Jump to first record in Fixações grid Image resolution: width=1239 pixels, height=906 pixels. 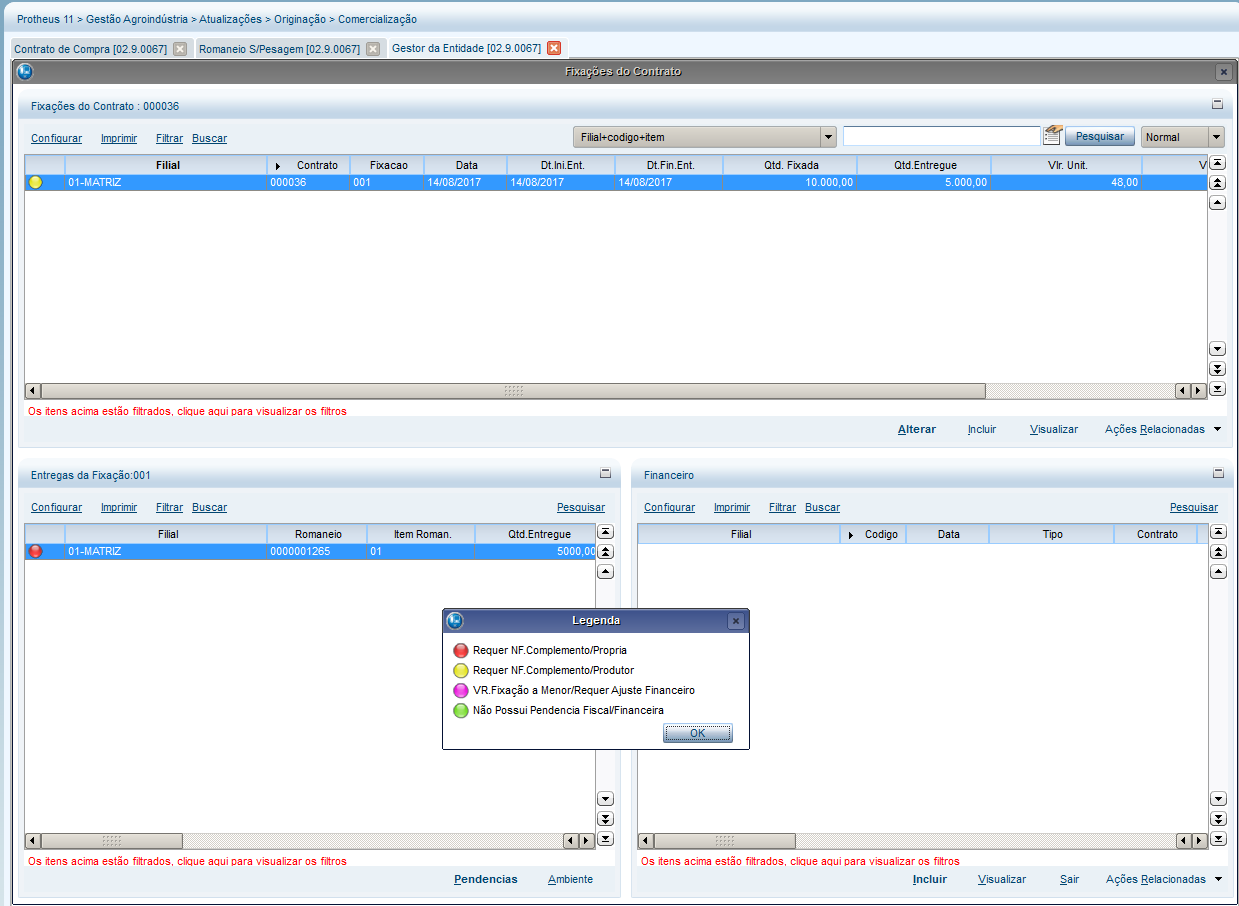pyautogui.click(x=1218, y=162)
